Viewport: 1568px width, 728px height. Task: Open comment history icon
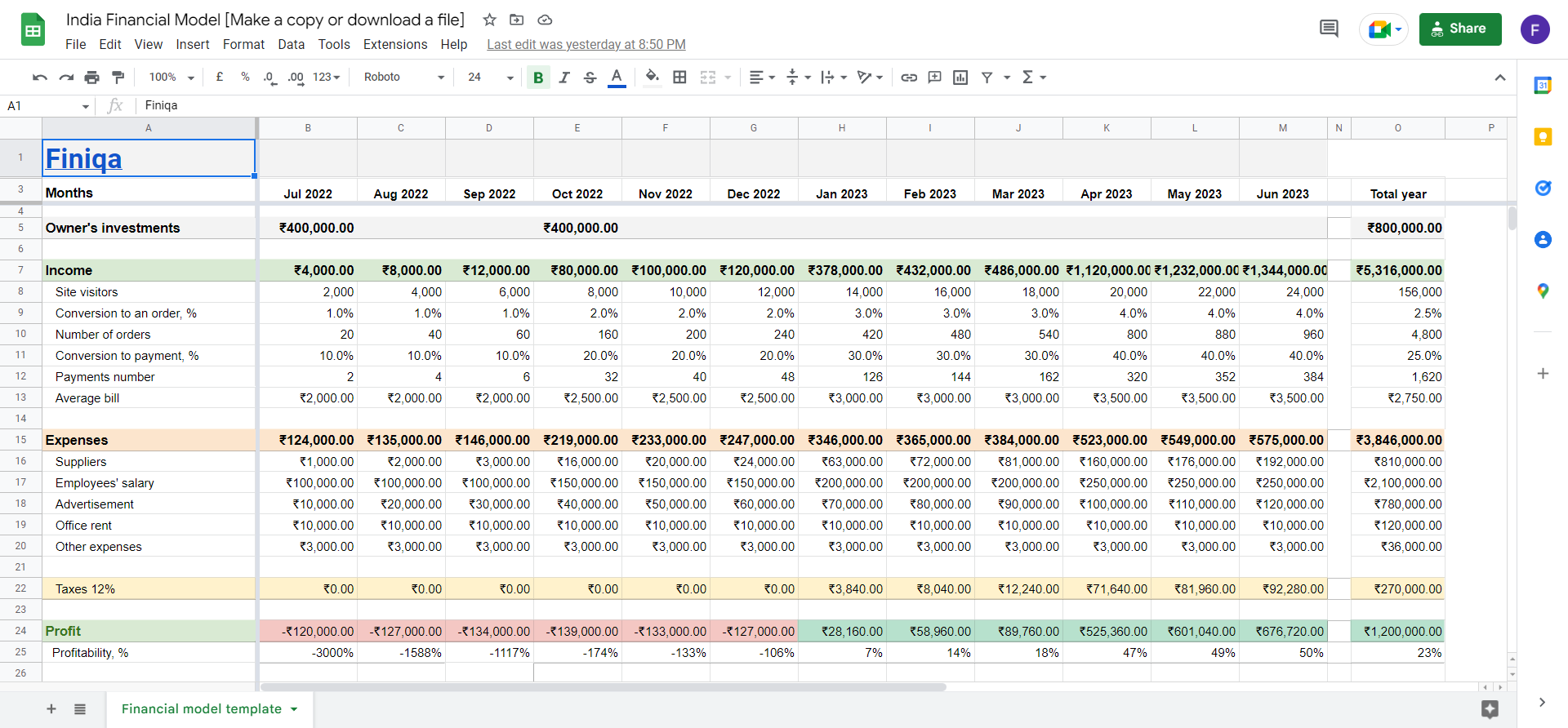(1329, 29)
